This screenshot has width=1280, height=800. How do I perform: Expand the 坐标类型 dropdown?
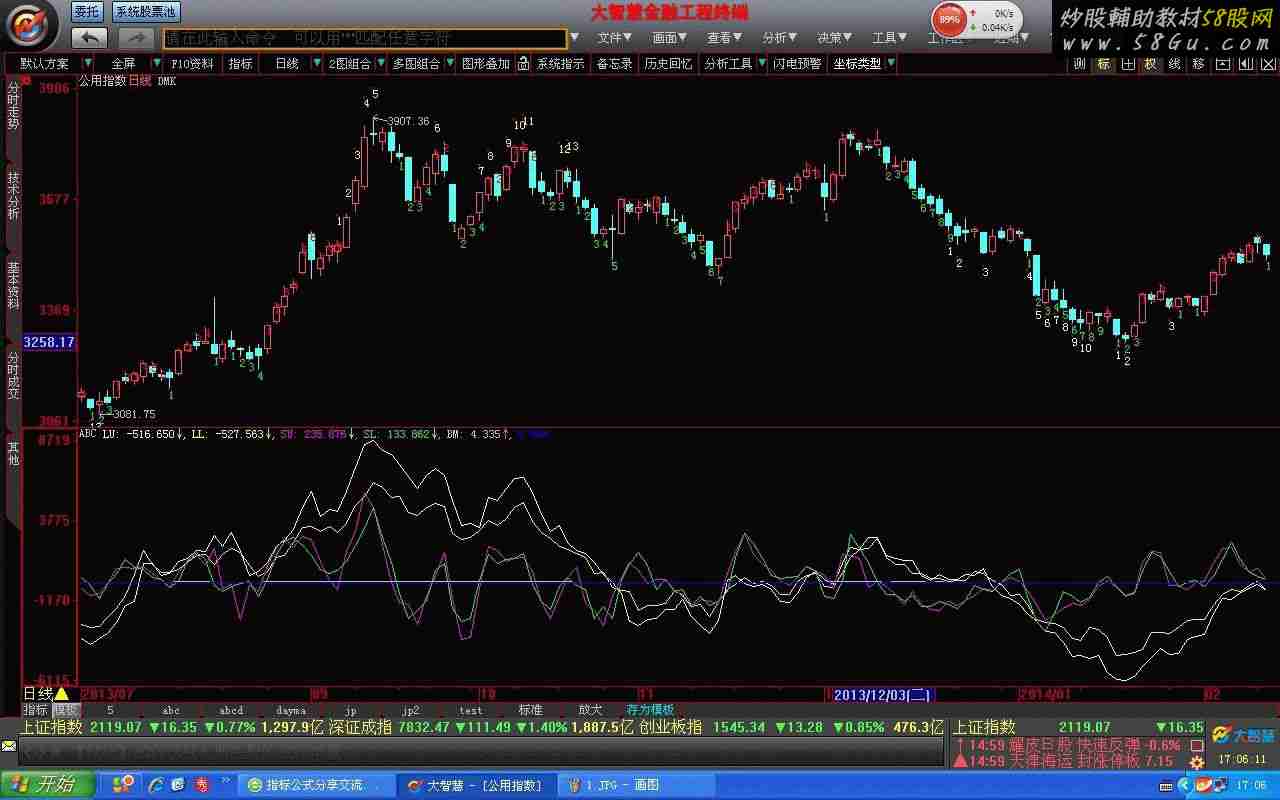point(890,64)
